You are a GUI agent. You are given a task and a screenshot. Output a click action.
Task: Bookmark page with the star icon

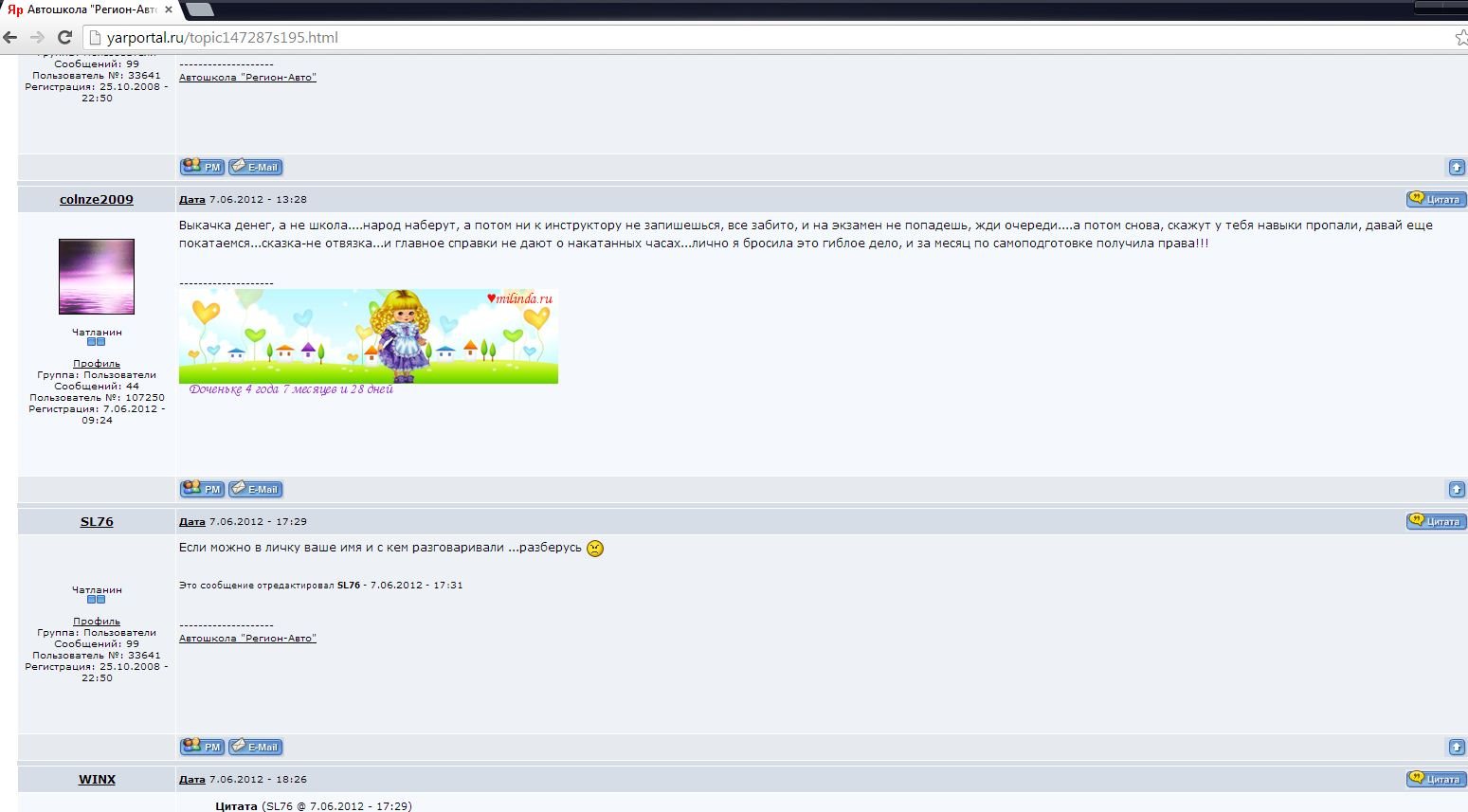(x=1460, y=38)
